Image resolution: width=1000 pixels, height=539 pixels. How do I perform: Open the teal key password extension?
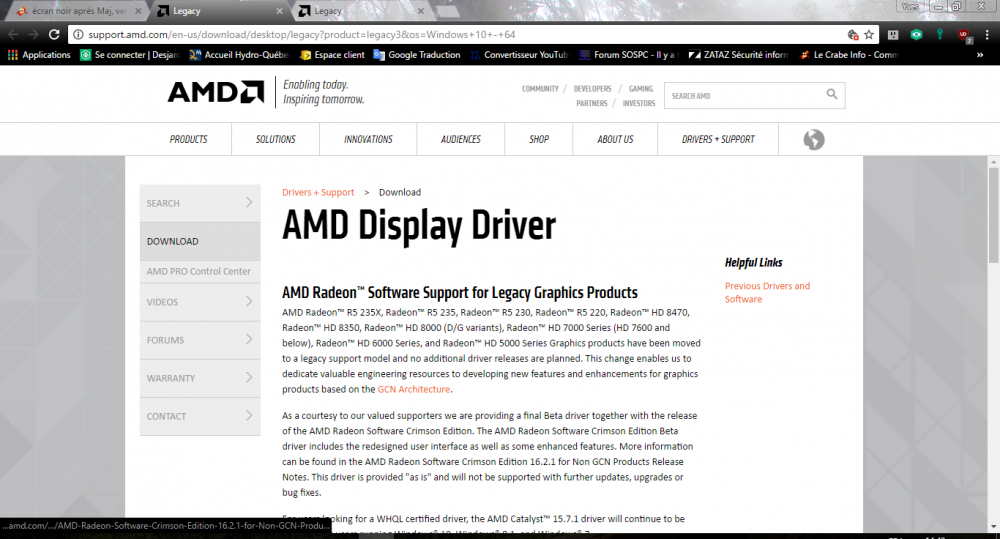(939, 34)
